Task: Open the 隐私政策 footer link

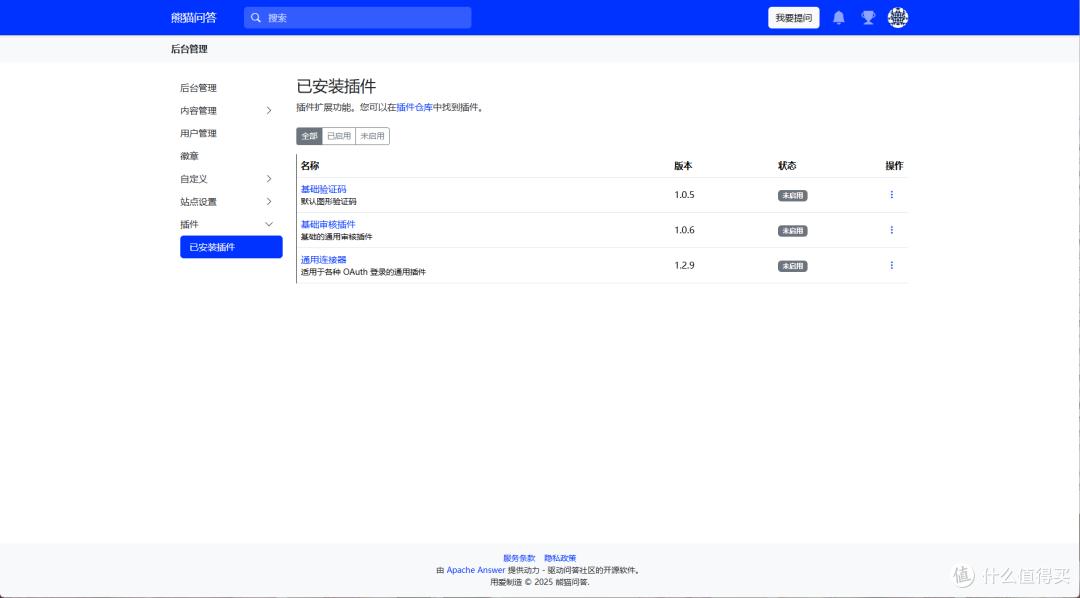Action: click(560, 558)
